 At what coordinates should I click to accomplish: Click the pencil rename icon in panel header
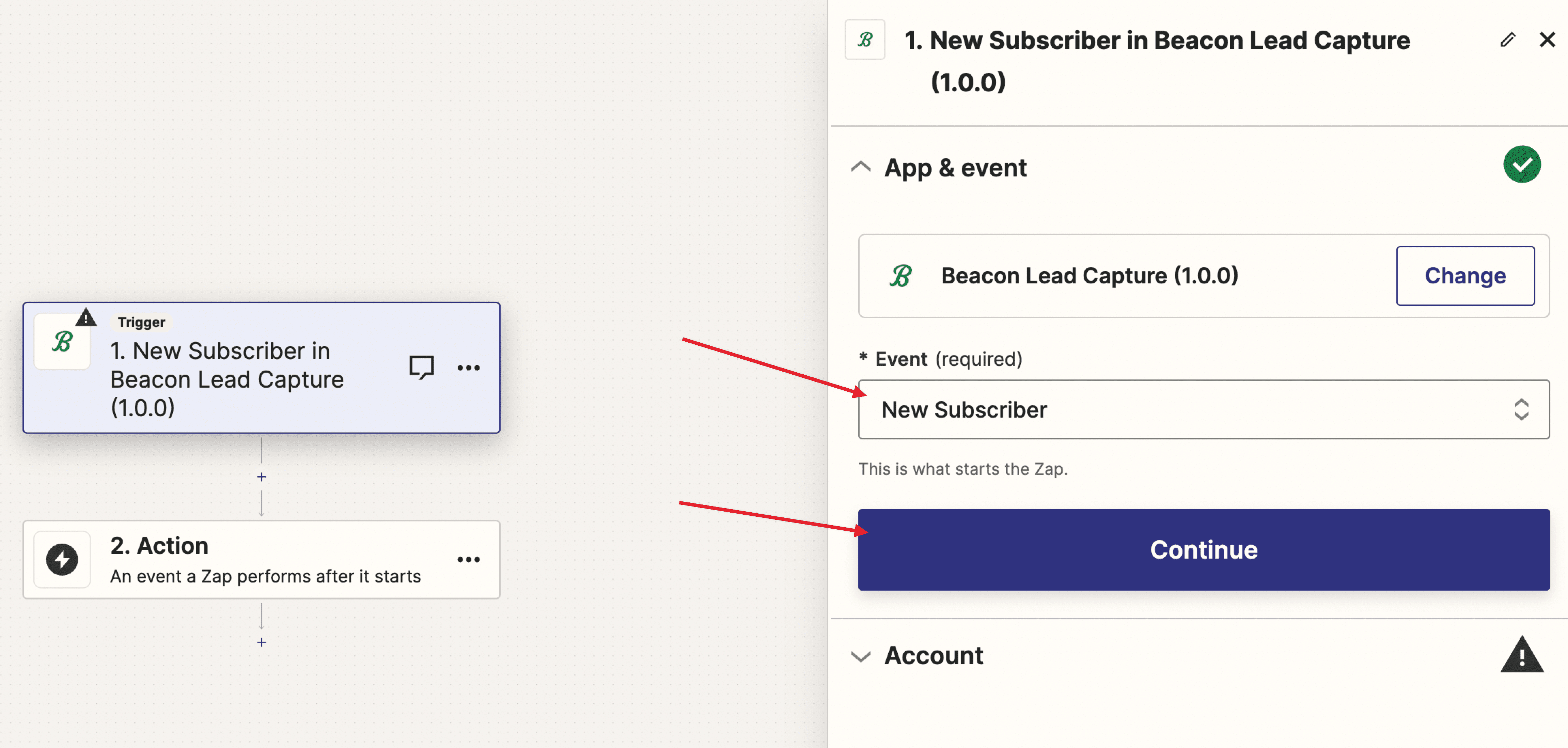point(1507,40)
